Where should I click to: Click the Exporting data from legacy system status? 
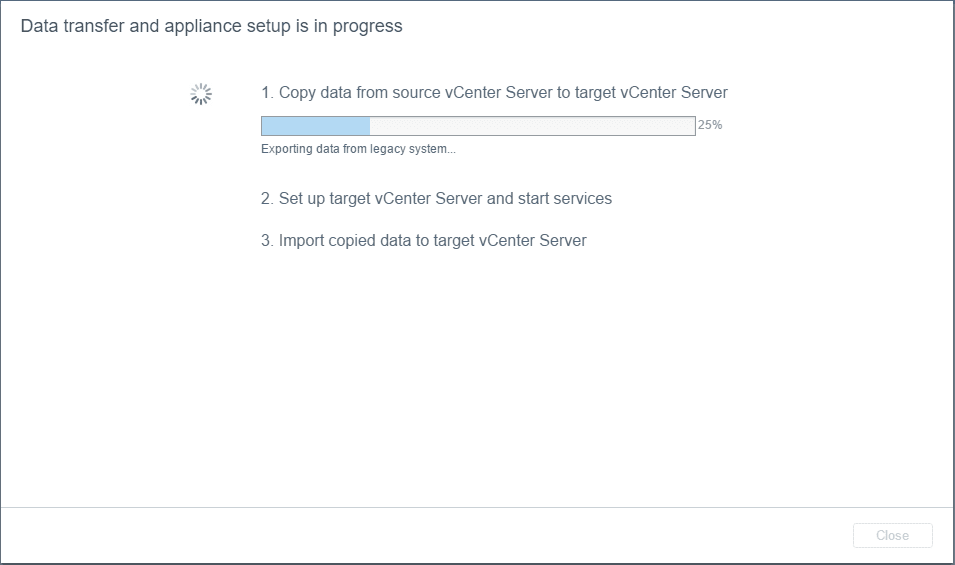pos(358,149)
